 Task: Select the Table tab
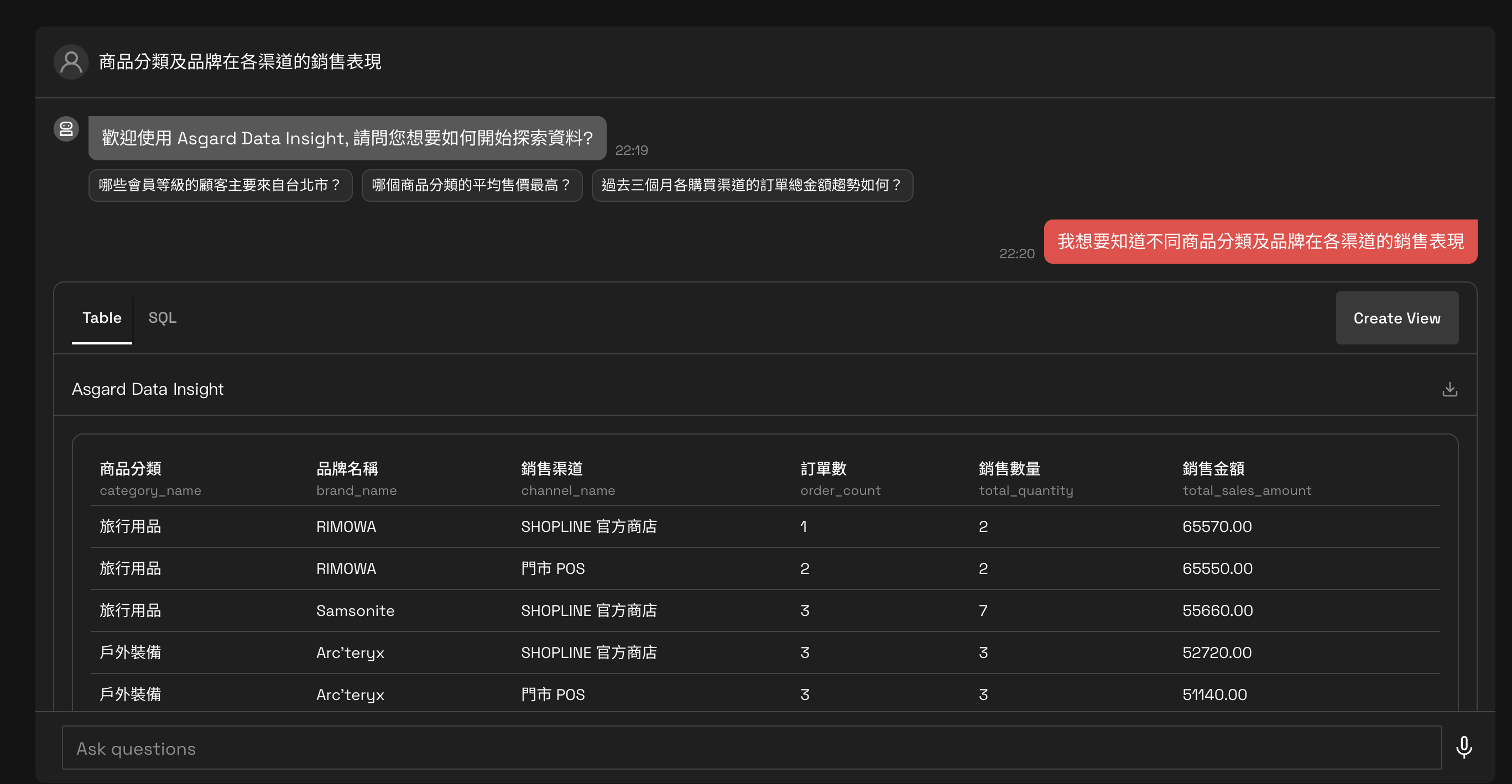(x=102, y=318)
